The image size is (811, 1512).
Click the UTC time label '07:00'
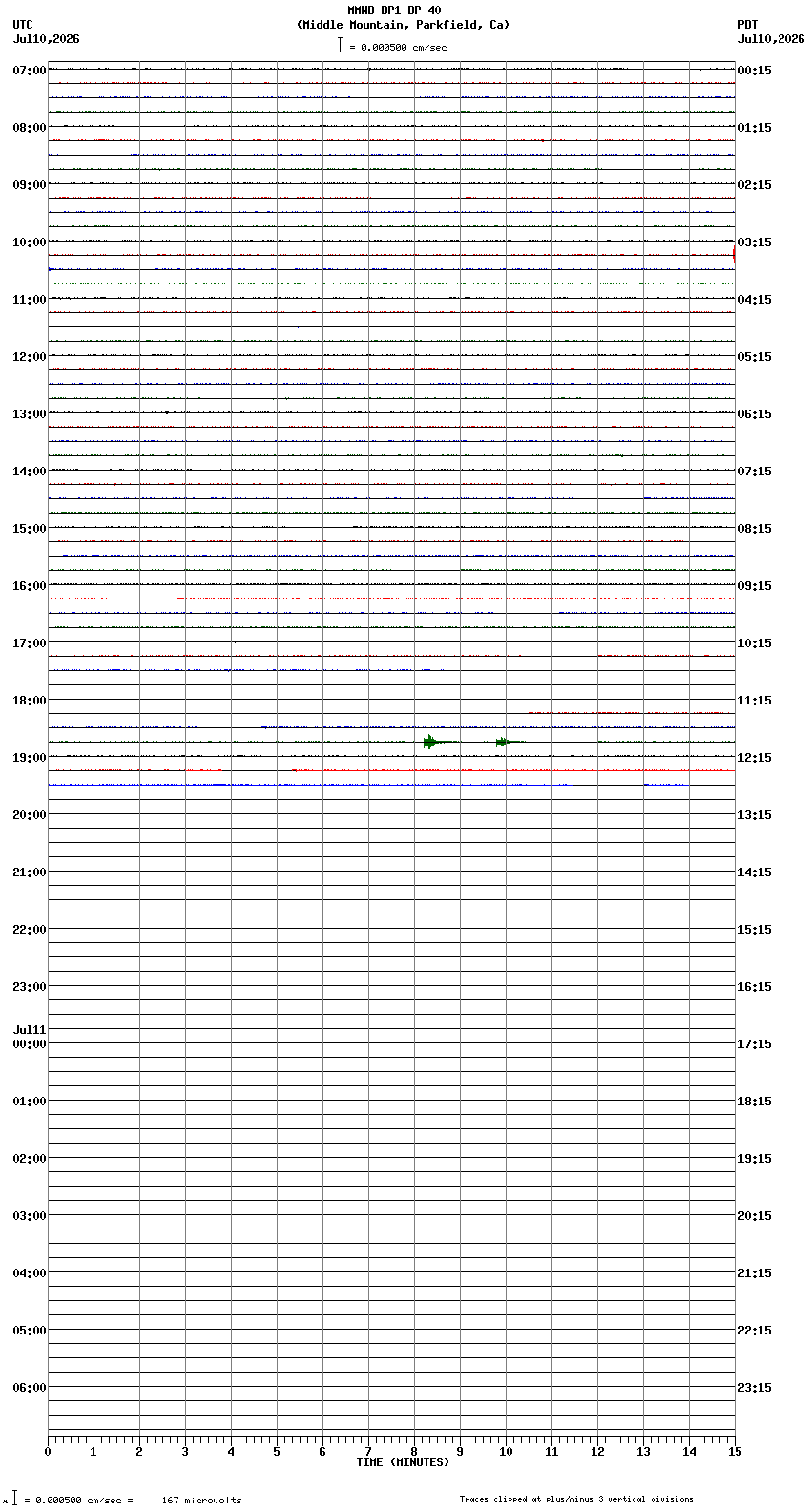(x=30, y=71)
